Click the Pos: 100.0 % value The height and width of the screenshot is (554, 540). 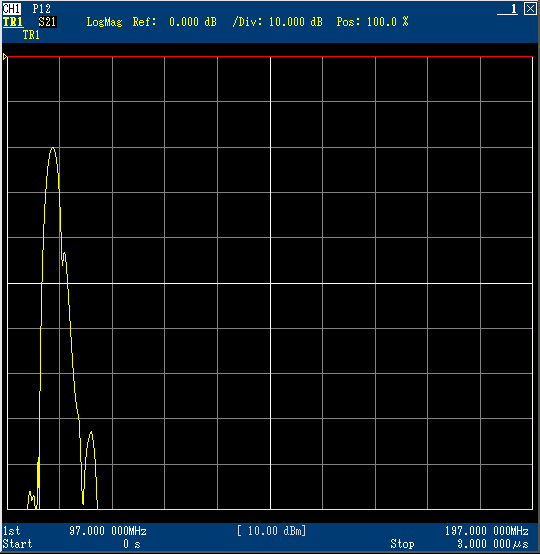pyautogui.click(x=372, y=22)
